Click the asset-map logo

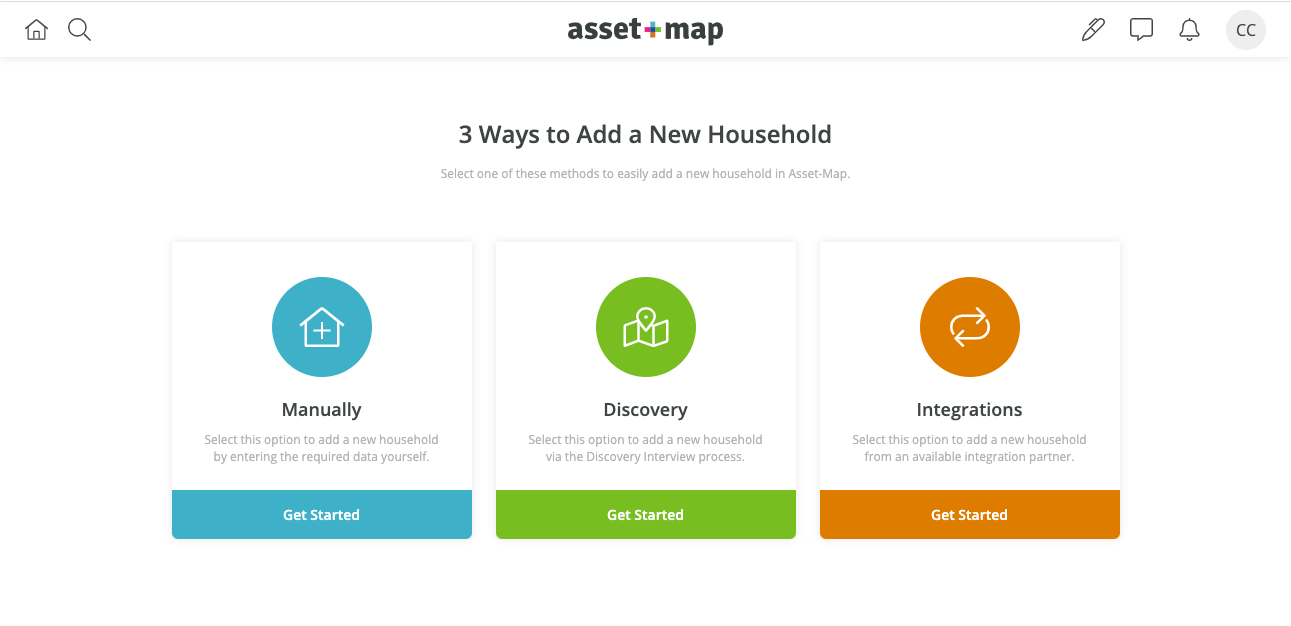pyautogui.click(x=645, y=29)
